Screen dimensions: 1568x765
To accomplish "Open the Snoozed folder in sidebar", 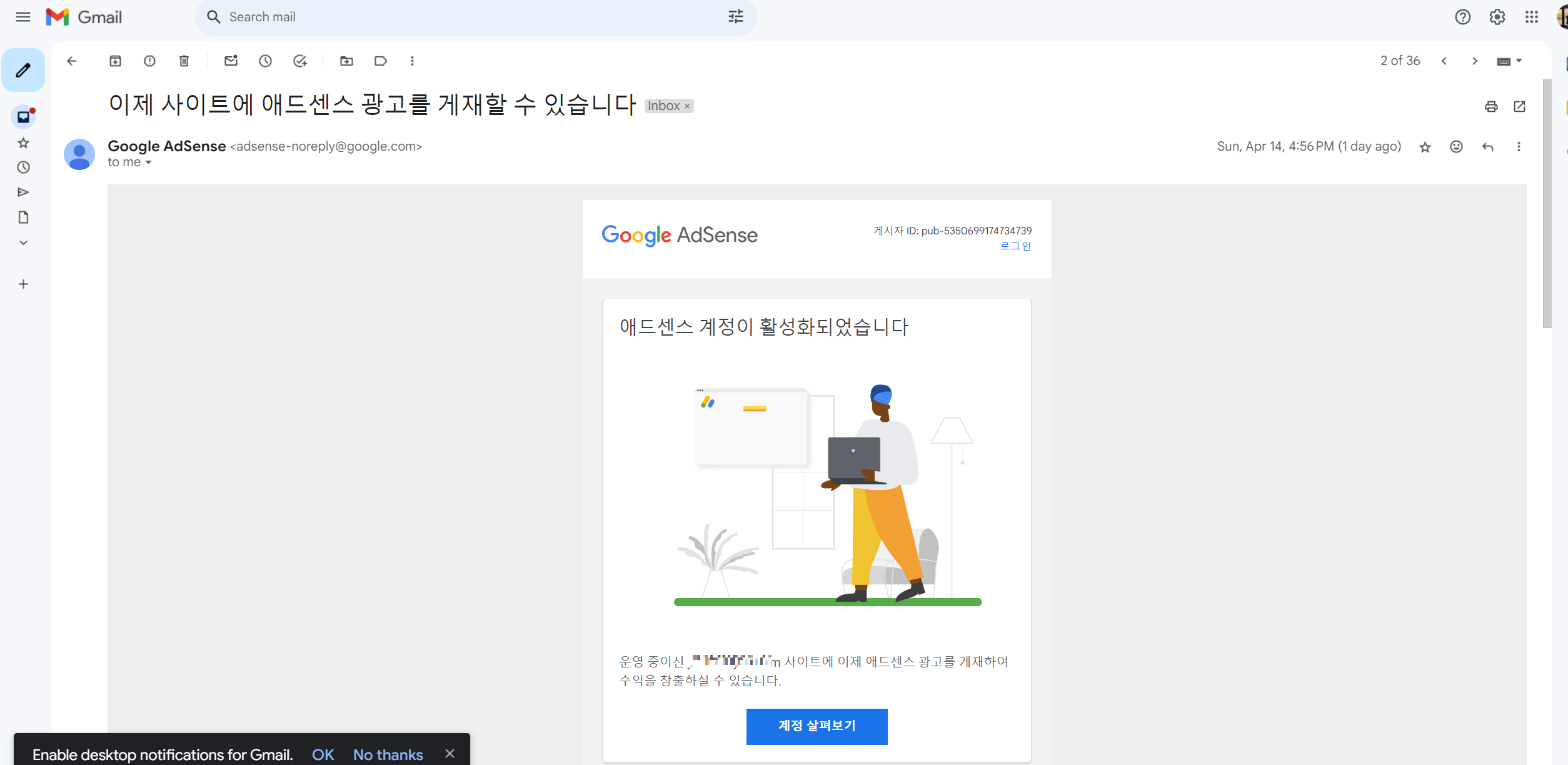I will (23, 167).
